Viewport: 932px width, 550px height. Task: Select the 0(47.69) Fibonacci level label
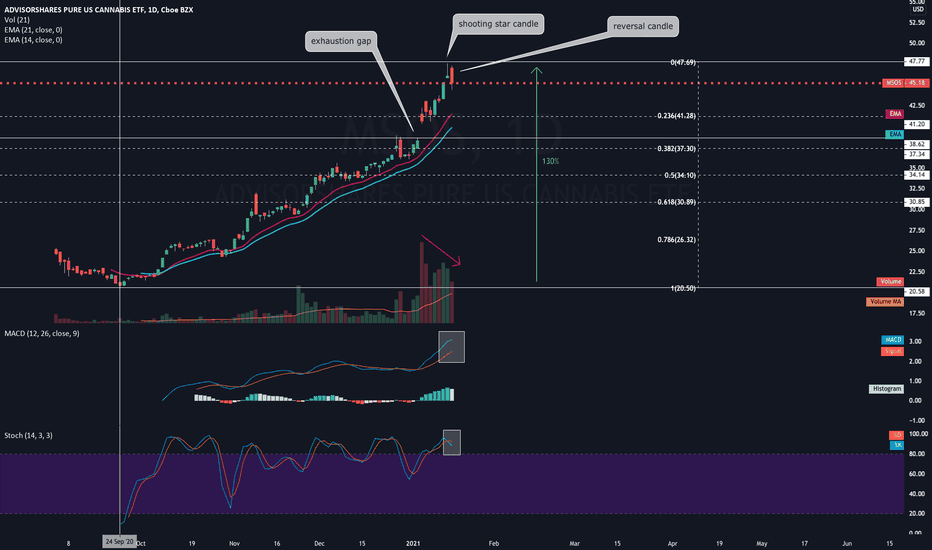[x=683, y=62]
